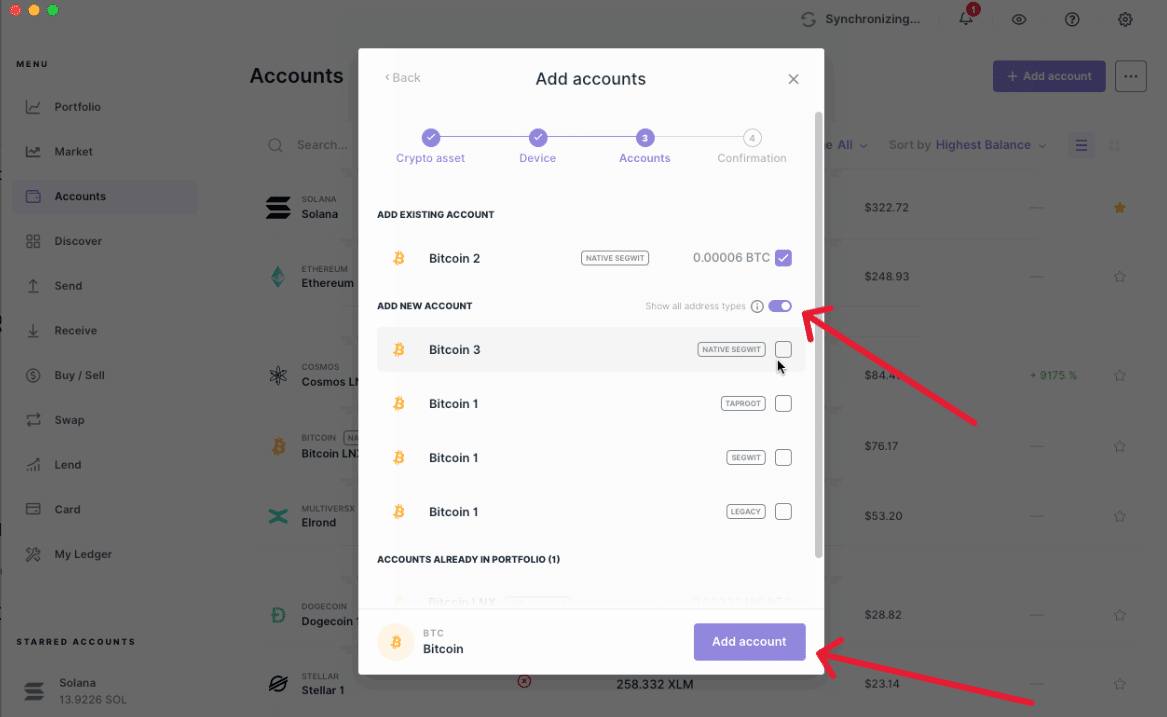
Task: Switch to list view icon
Action: [1081, 145]
